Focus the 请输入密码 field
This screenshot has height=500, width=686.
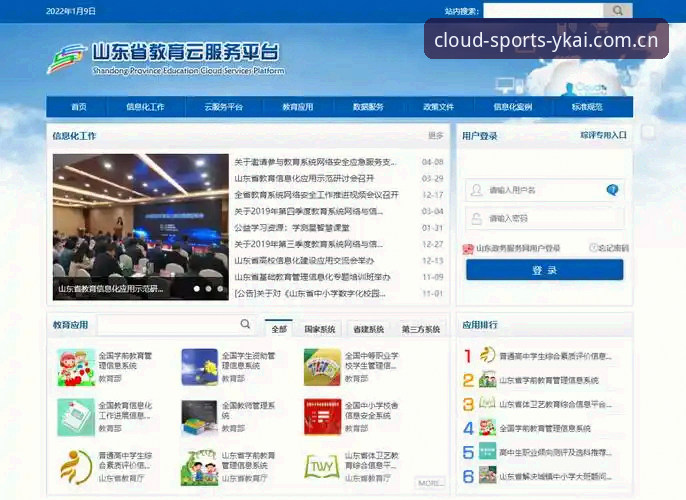(x=545, y=218)
